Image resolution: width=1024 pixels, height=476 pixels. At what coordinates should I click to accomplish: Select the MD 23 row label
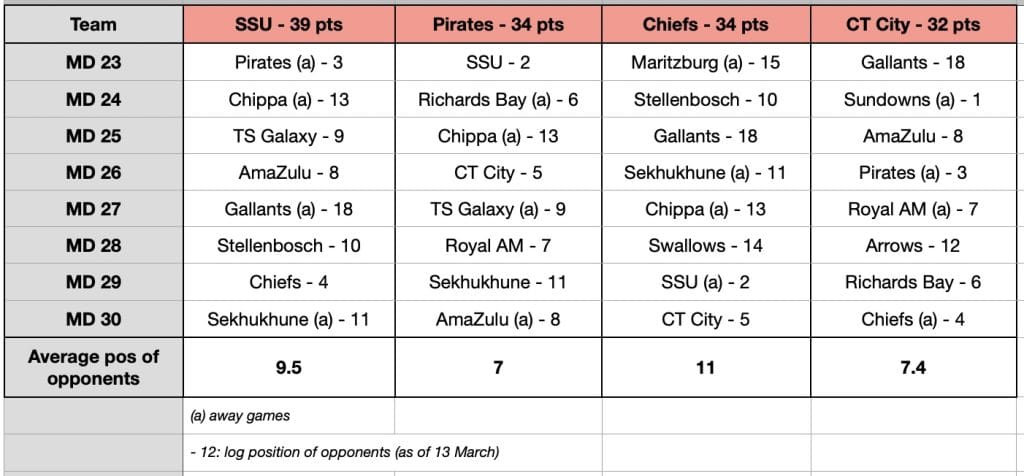click(x=93, y=63)
